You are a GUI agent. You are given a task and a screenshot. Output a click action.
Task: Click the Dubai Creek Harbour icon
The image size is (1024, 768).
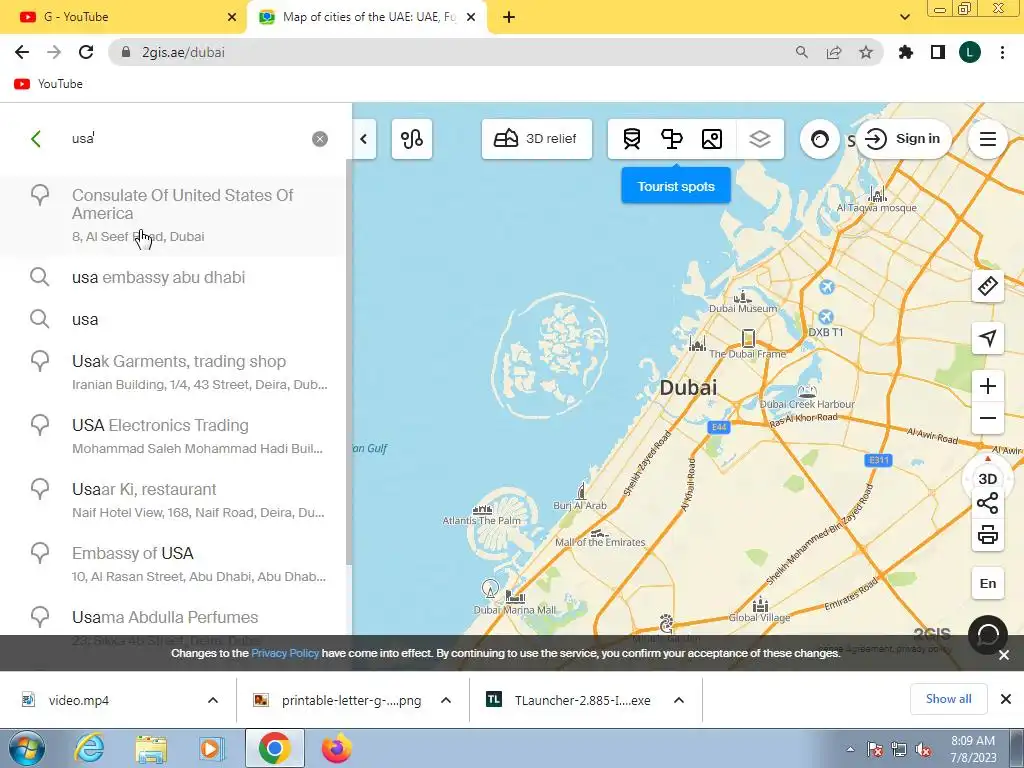(x=807, y=391)
